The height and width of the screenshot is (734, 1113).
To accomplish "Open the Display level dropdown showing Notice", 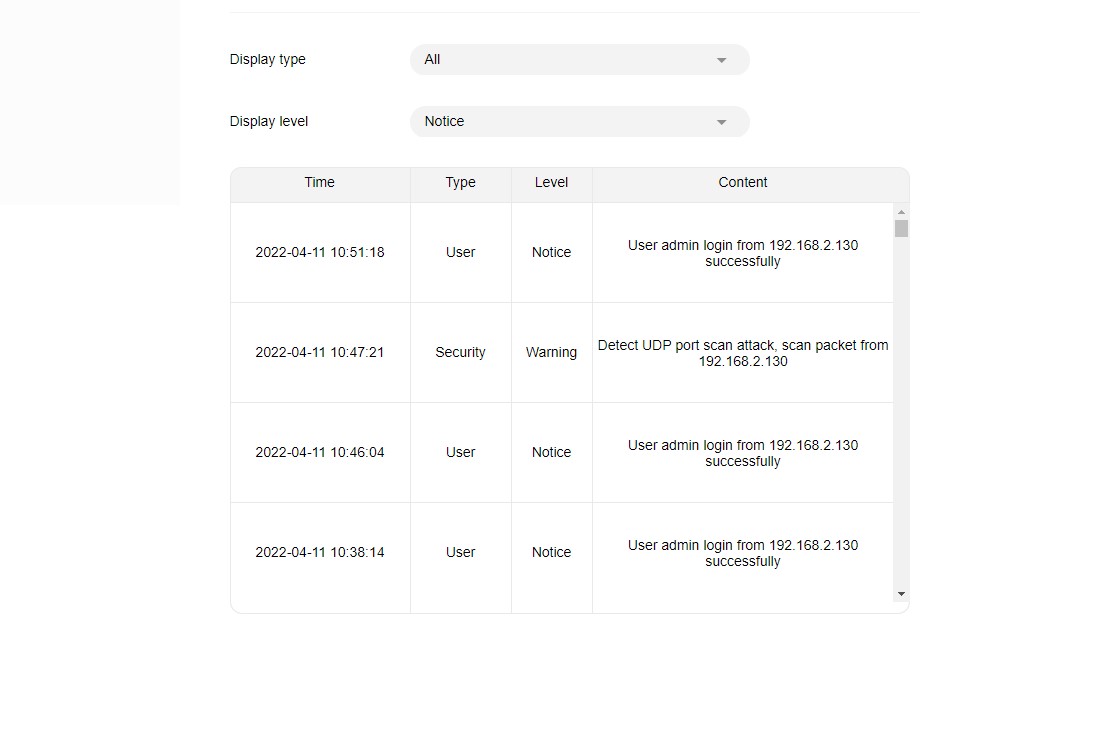I will (x=579, y=122).
